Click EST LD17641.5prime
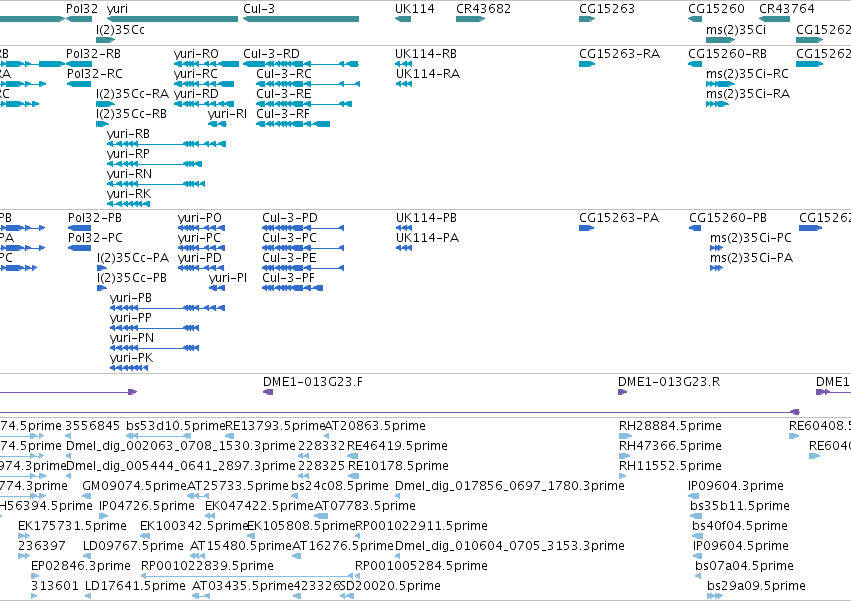The image size is (851, 601). [136, 586]
